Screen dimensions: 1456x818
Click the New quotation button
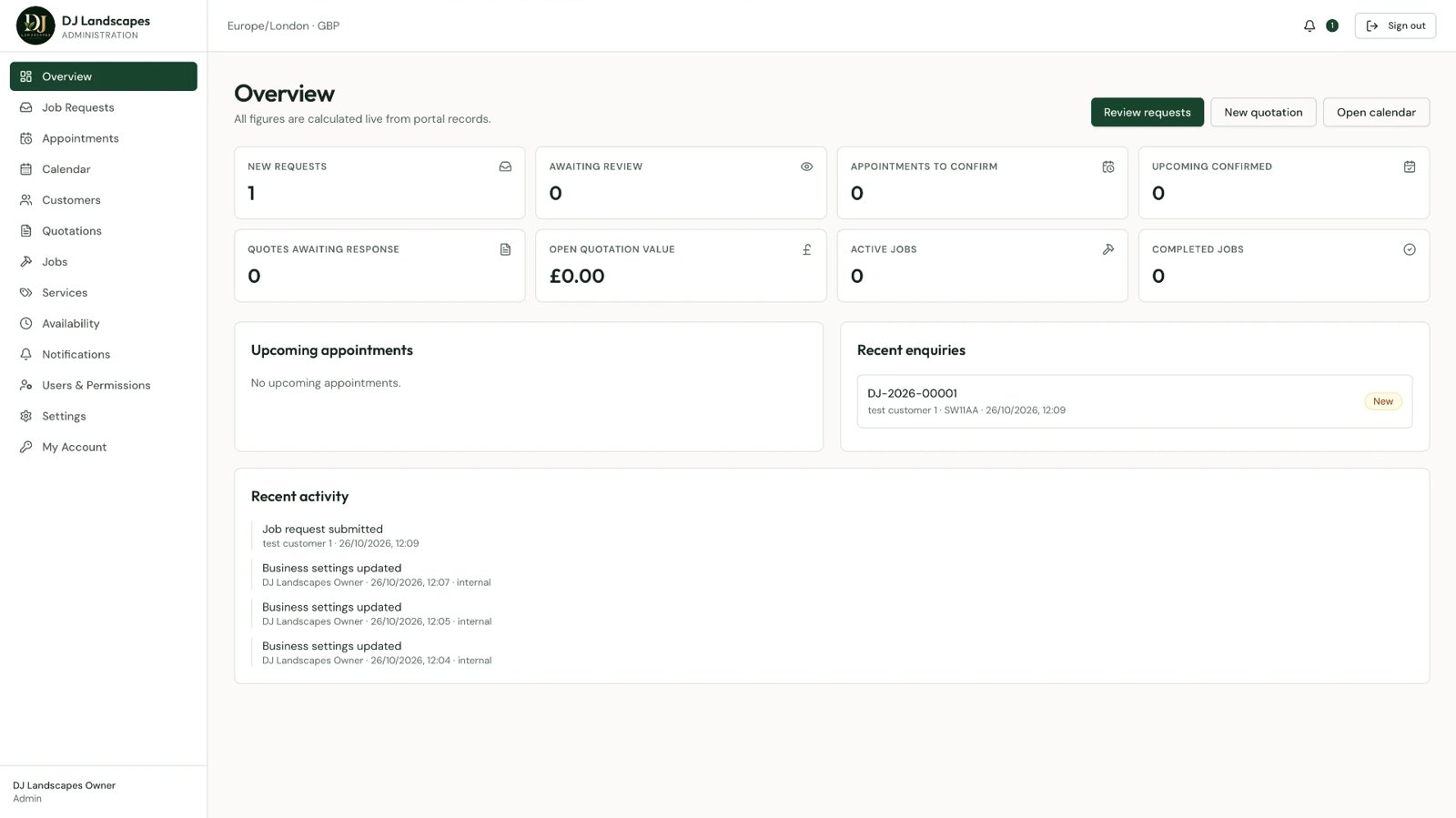click(x=1263, y=112)
